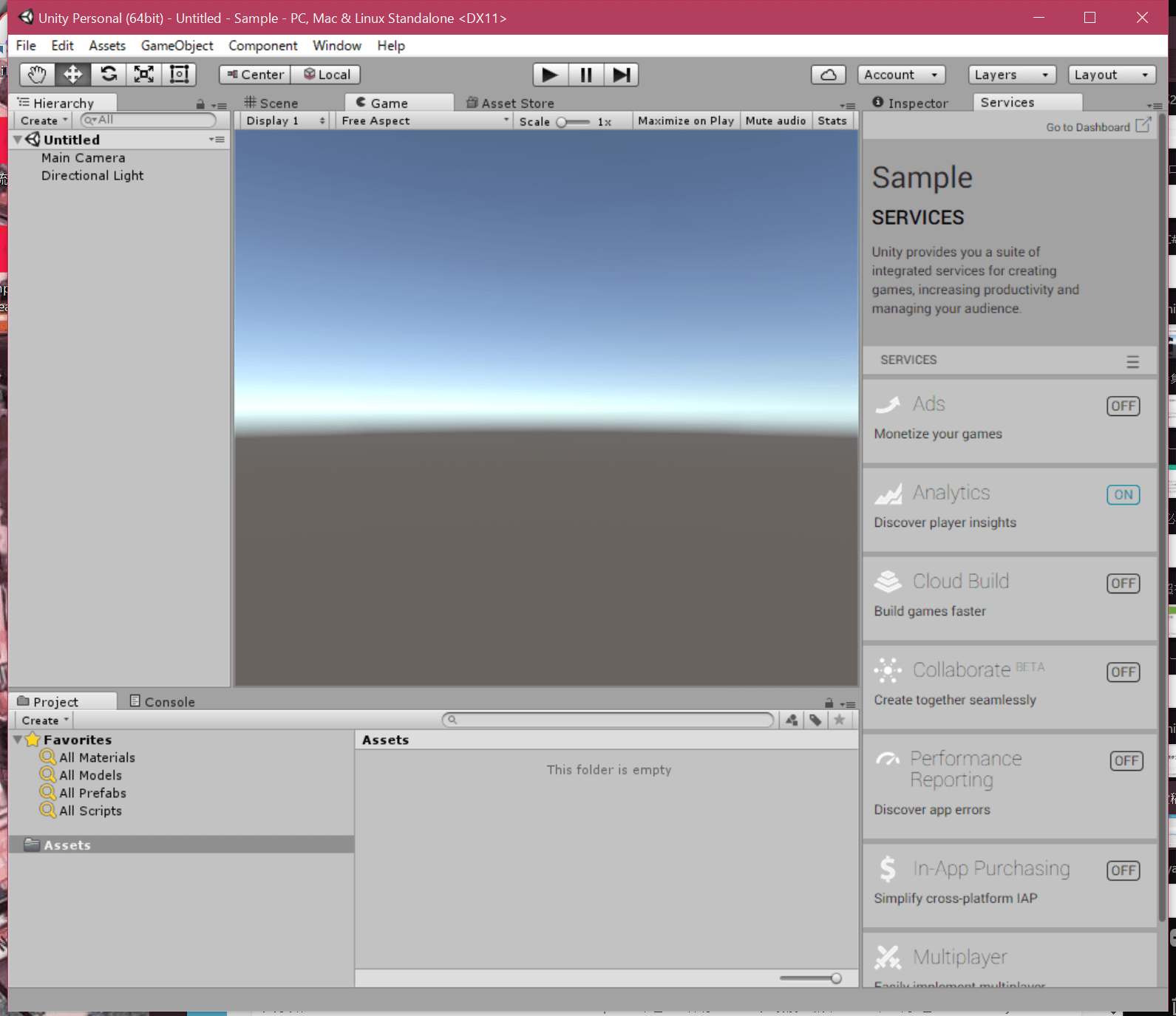Toggle Mute audio in Game view
Screen dimensions: 1176x1016
[x=775, y=120]
